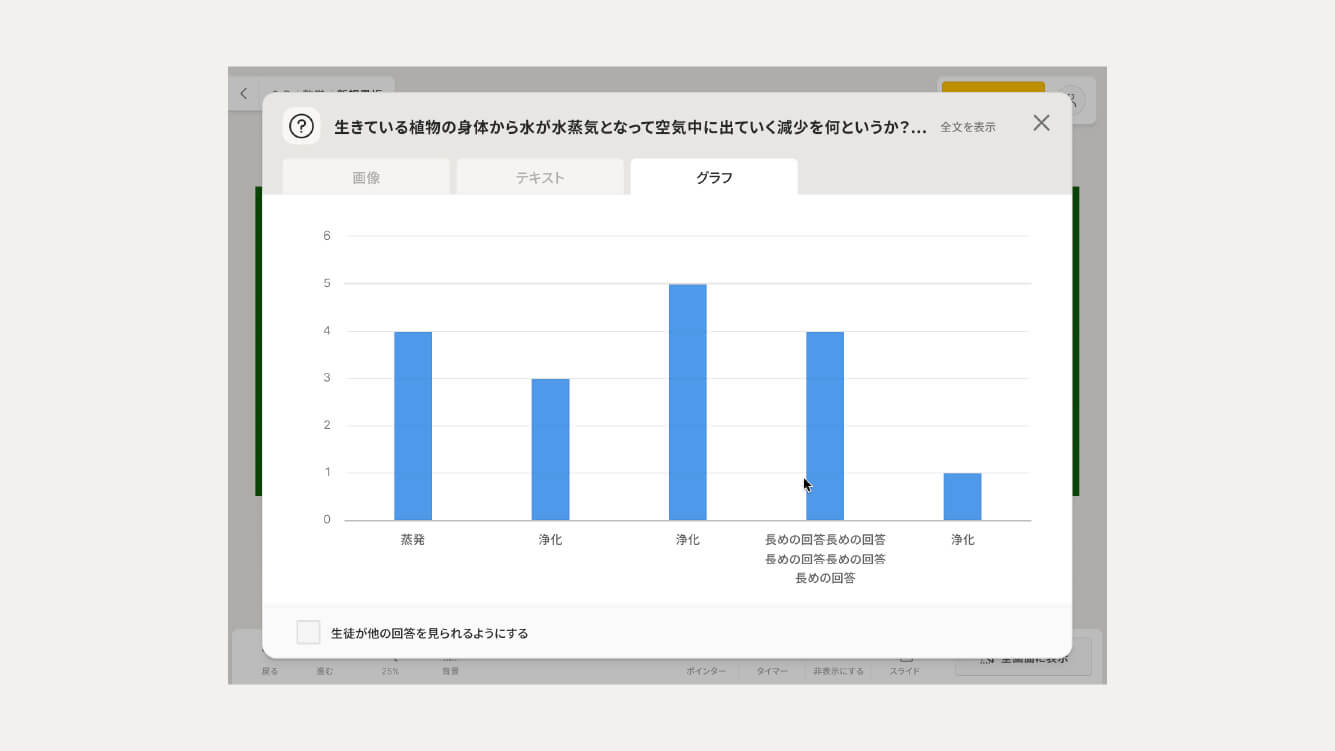The height and width of the screenshot is (751, 1335).
Task: Click the truncated question title text
Action: pos(630,127)
